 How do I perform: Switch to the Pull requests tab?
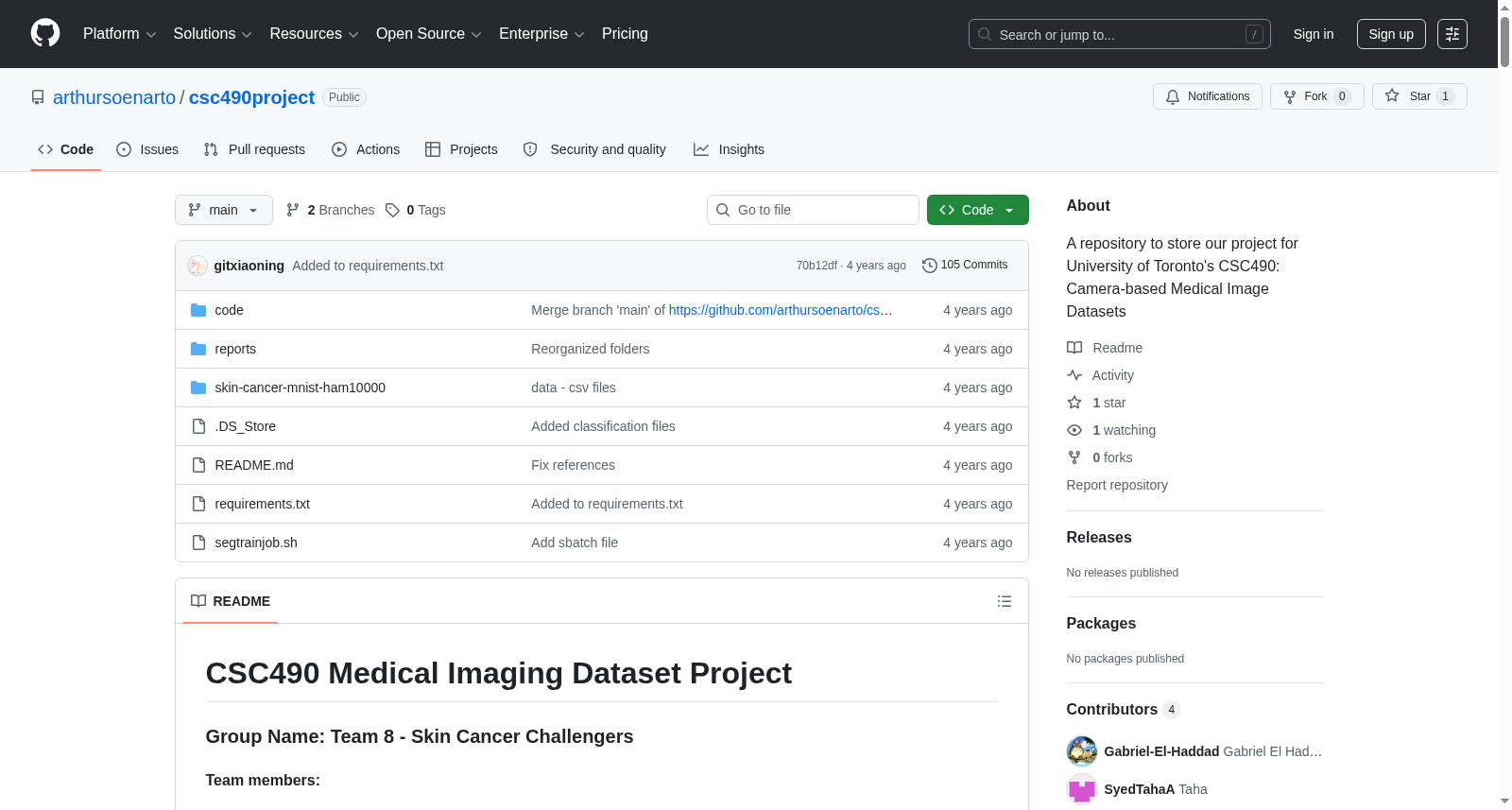coord(254,149)
